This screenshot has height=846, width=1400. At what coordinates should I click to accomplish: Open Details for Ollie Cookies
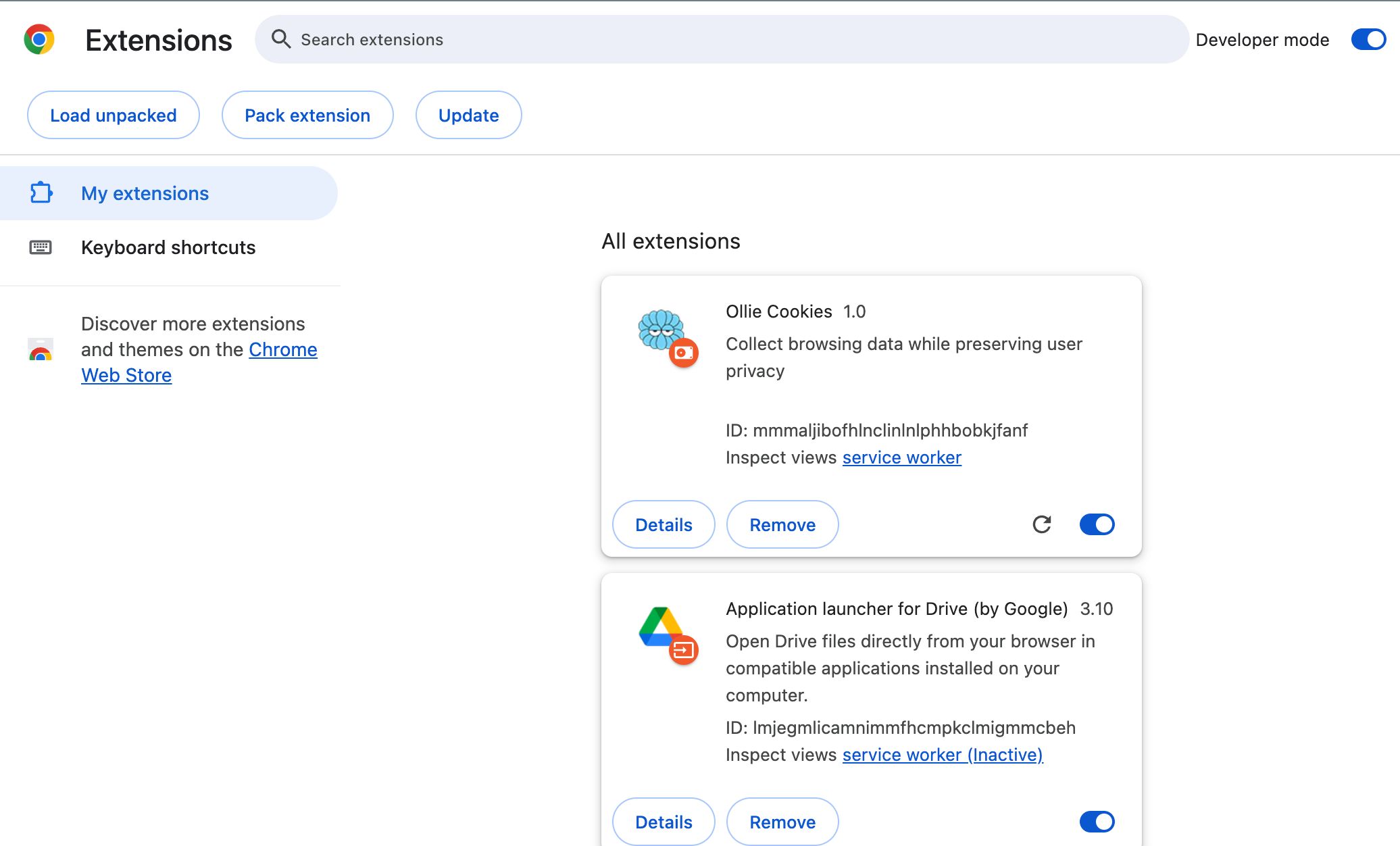pos(664,524)
